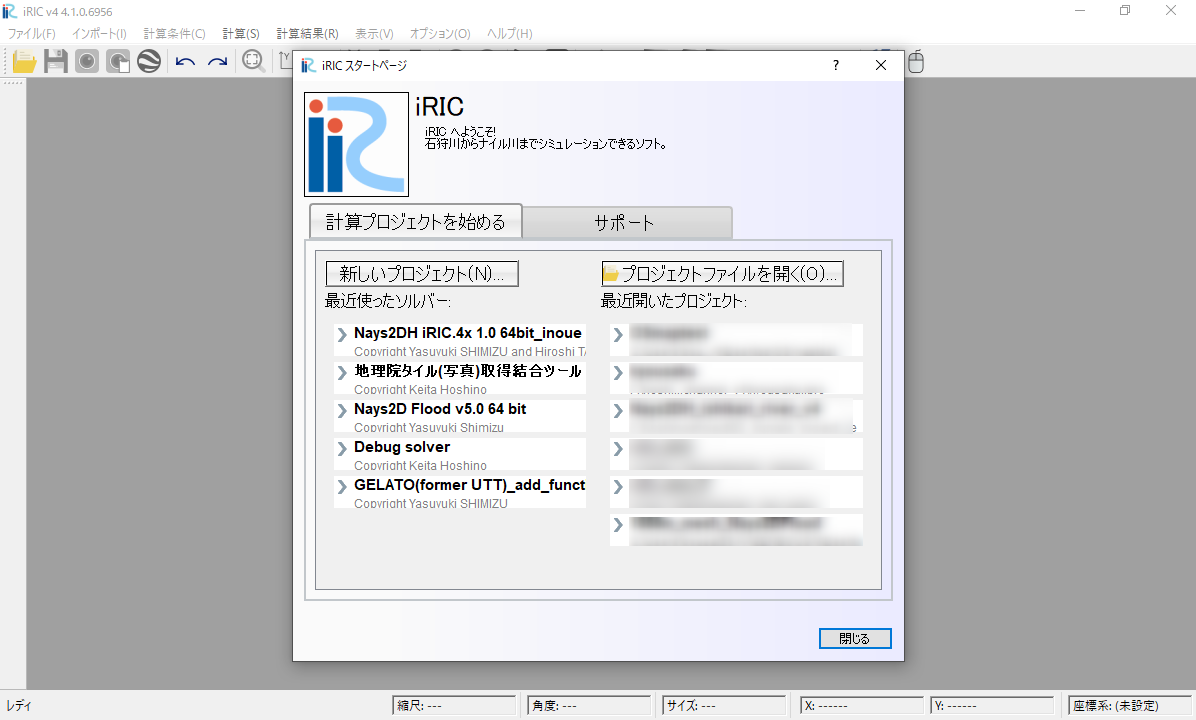The image size is (1196, 720).
Task: Click the toolbar drag handle grip at the left end
Action: [x=7, y=61]
